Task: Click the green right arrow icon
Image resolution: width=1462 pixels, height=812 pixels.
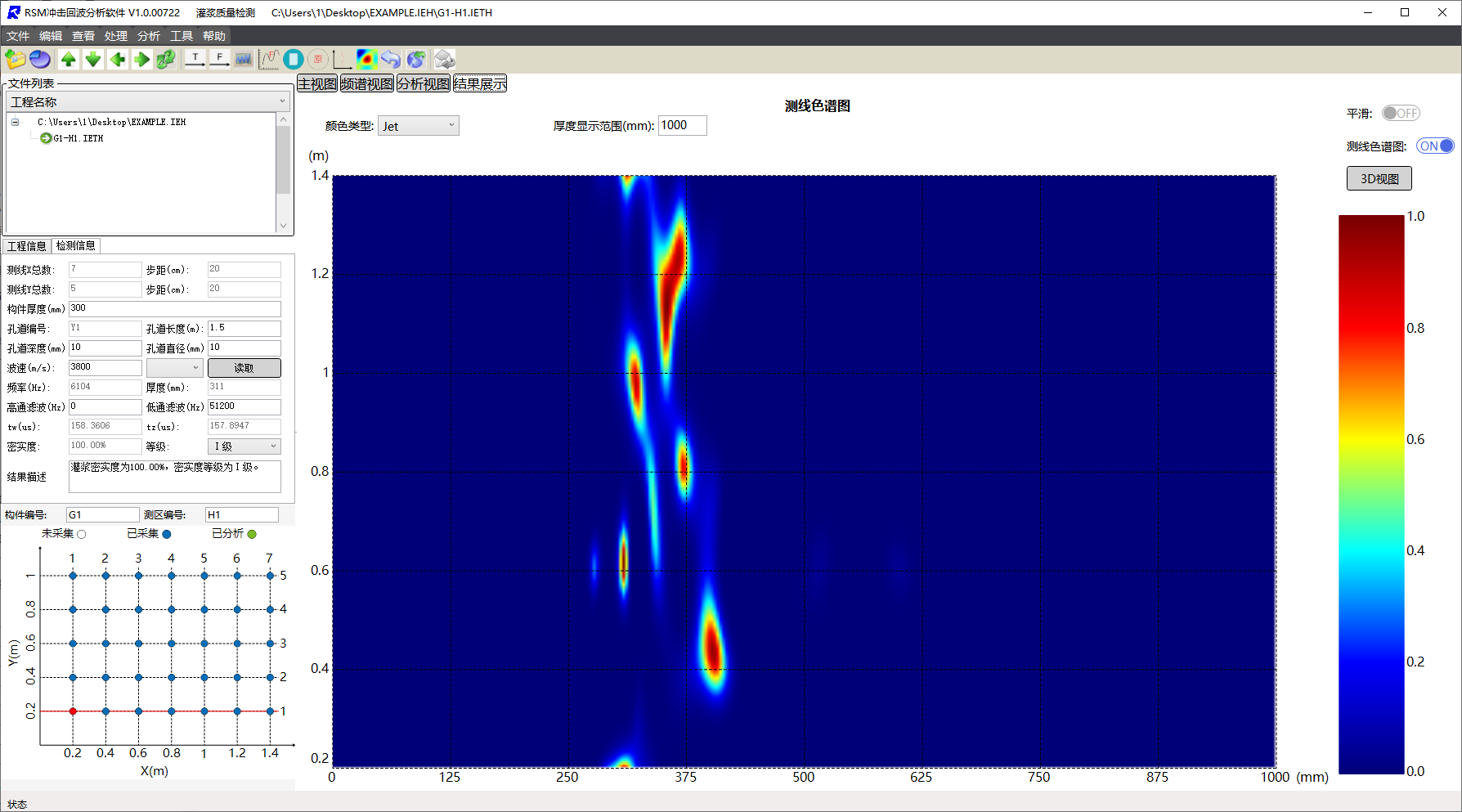Action: click(x=142, y=59)
